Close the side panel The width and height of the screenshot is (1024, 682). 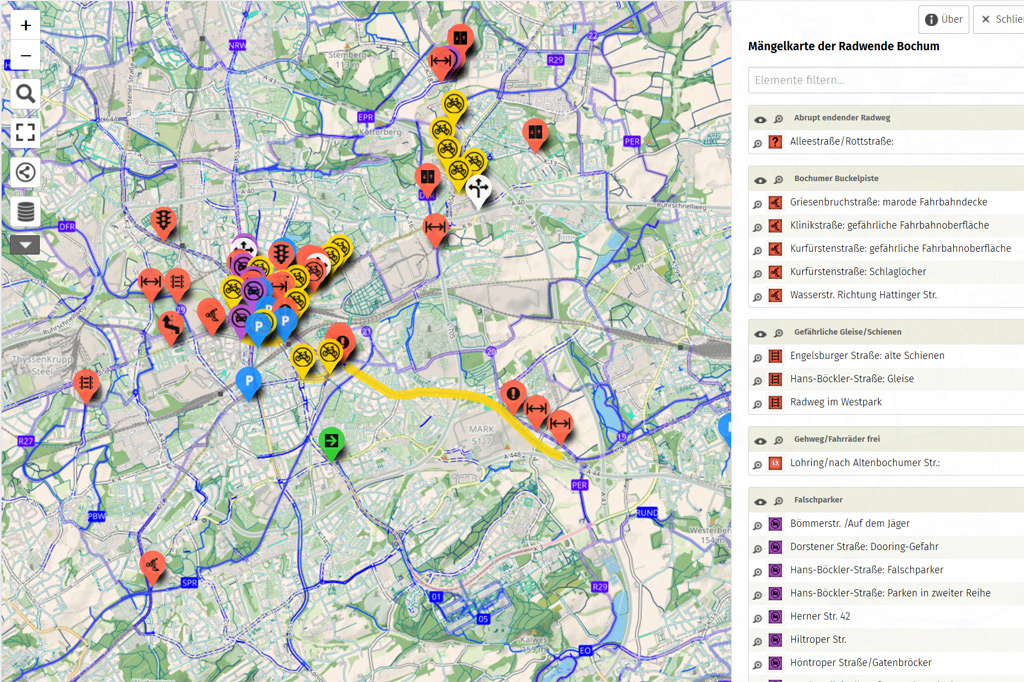tap(999, 20)
